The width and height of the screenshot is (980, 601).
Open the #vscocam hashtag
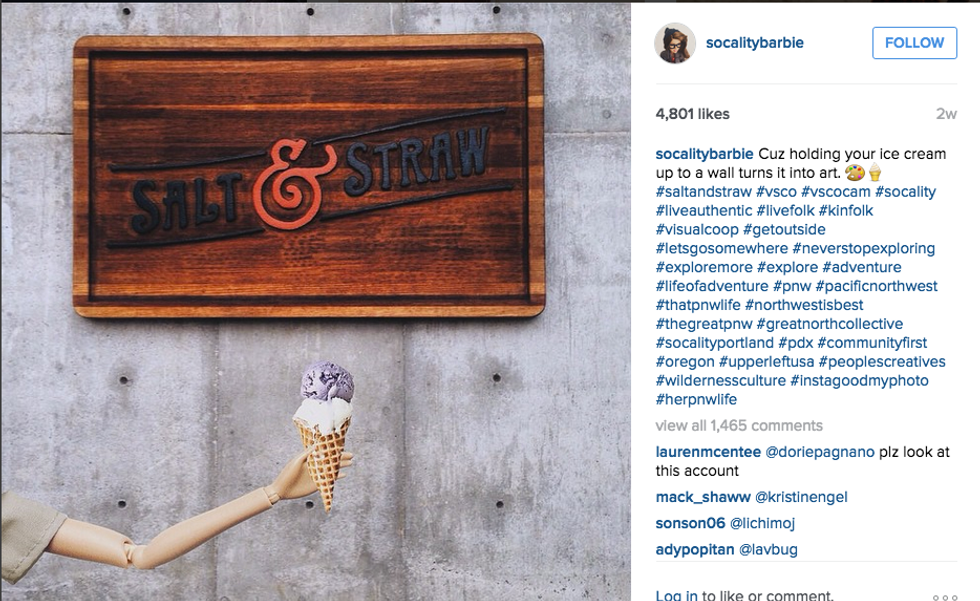pos(836,192)
